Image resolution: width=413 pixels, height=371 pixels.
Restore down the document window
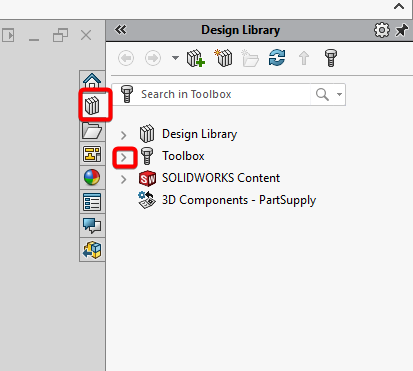point(60,35)
